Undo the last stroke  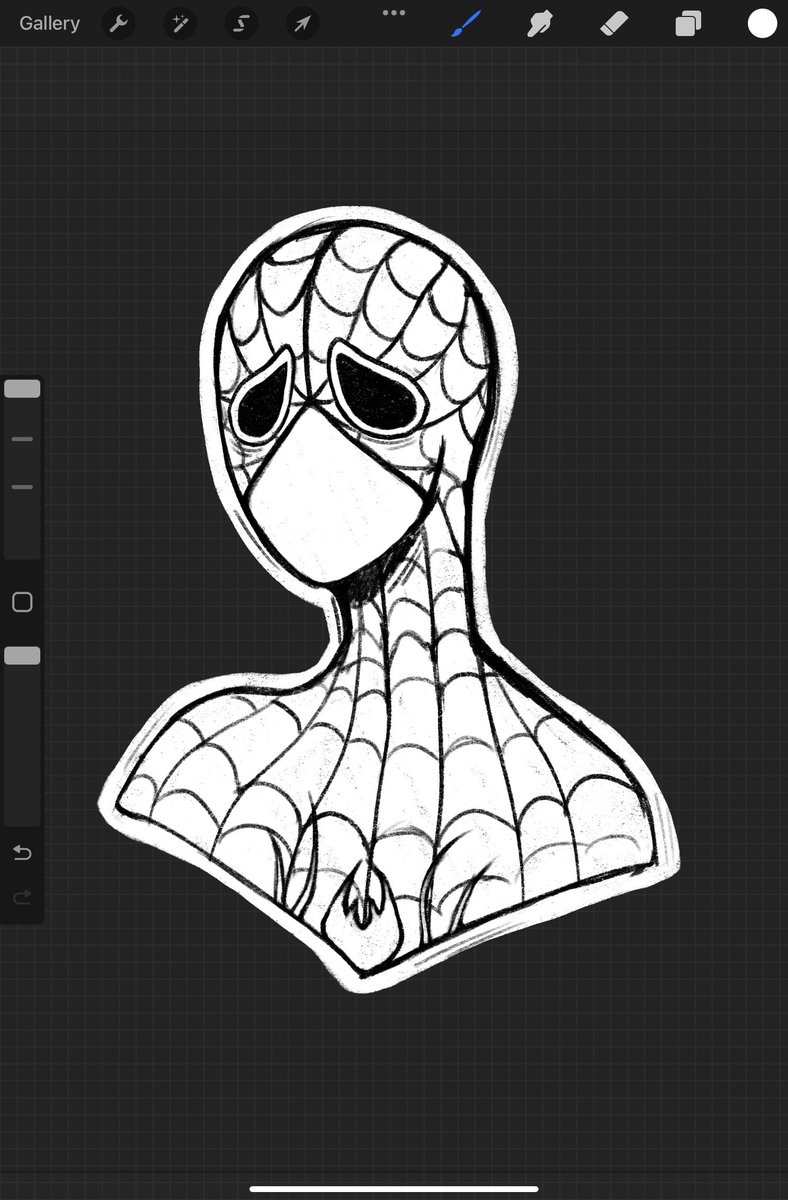coord(22,852)
